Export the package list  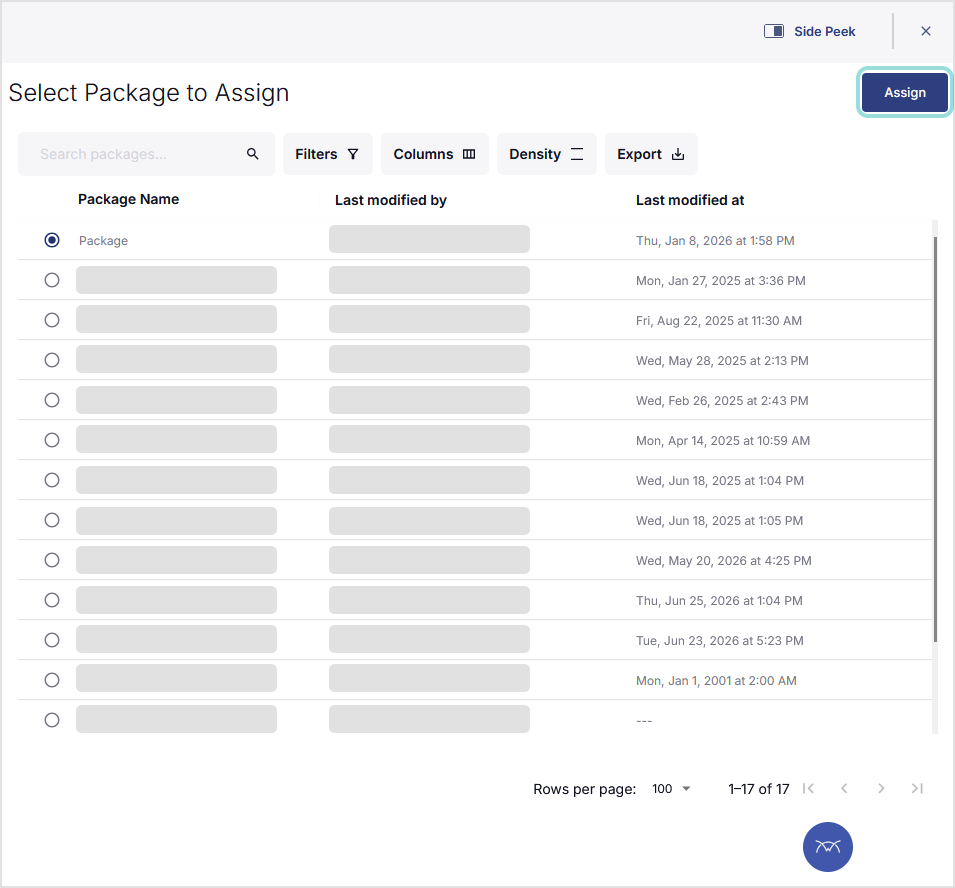[x=651, y=154]
